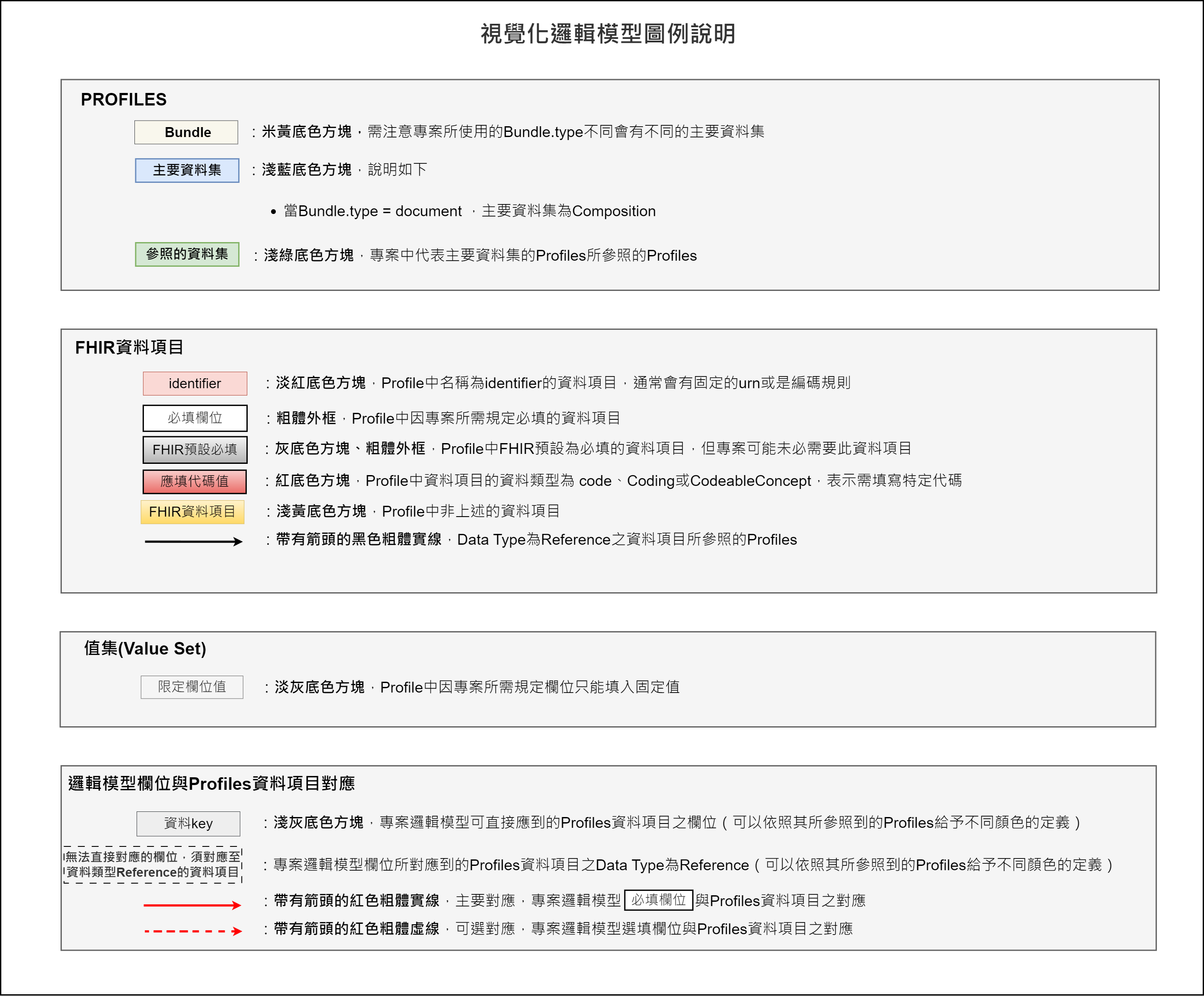Click the gray FHIR預設必填 box
The width and height of the screenshot is (1204, 996).
click(x=195, y=450)
